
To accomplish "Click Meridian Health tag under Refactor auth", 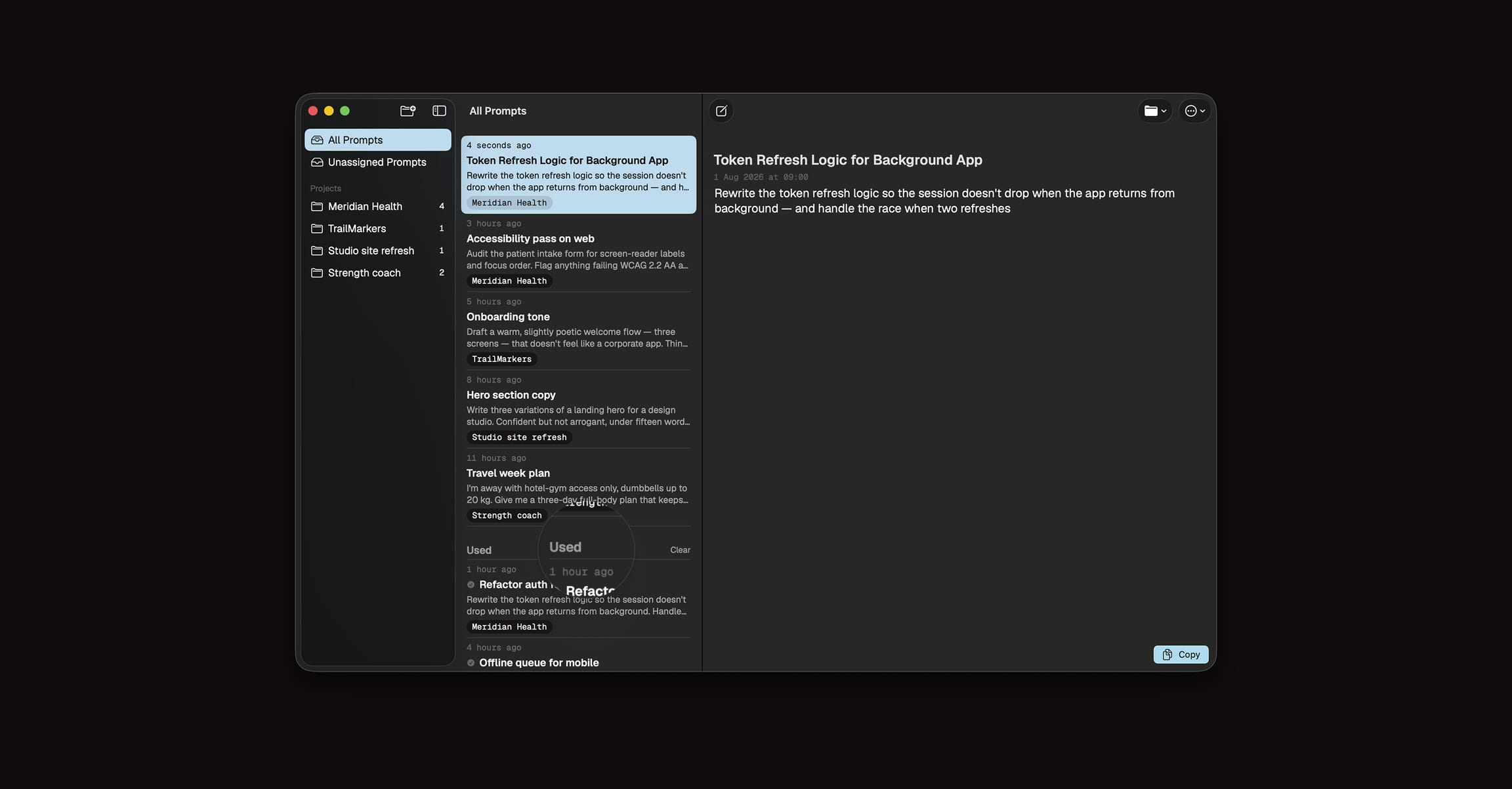I will click(x=509, y=627).
